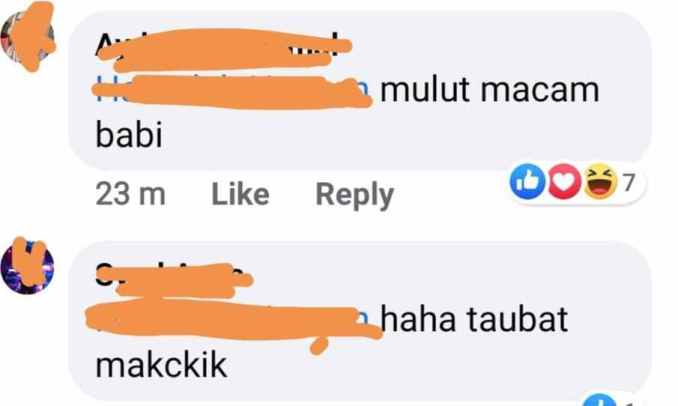Click the red heart reaction icon

click(x=565, y=181)
